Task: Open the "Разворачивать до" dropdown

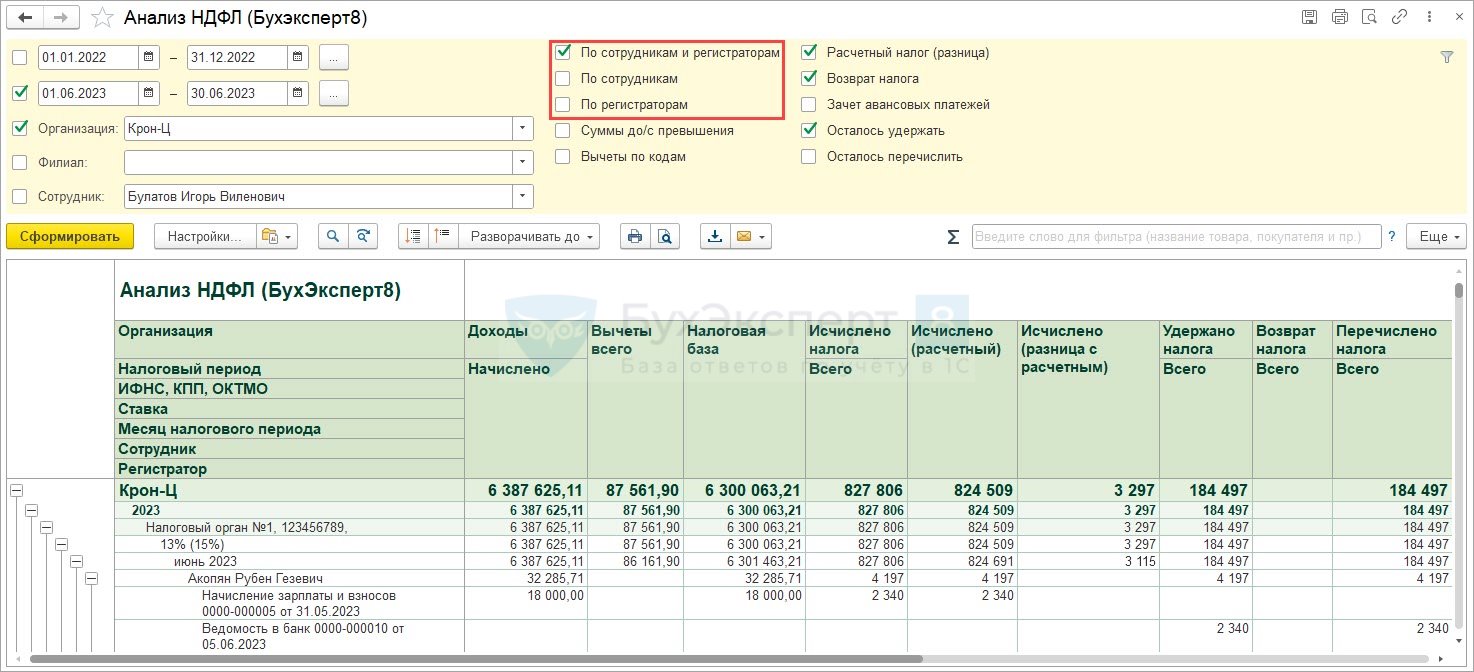Action: tap(529, 237)
